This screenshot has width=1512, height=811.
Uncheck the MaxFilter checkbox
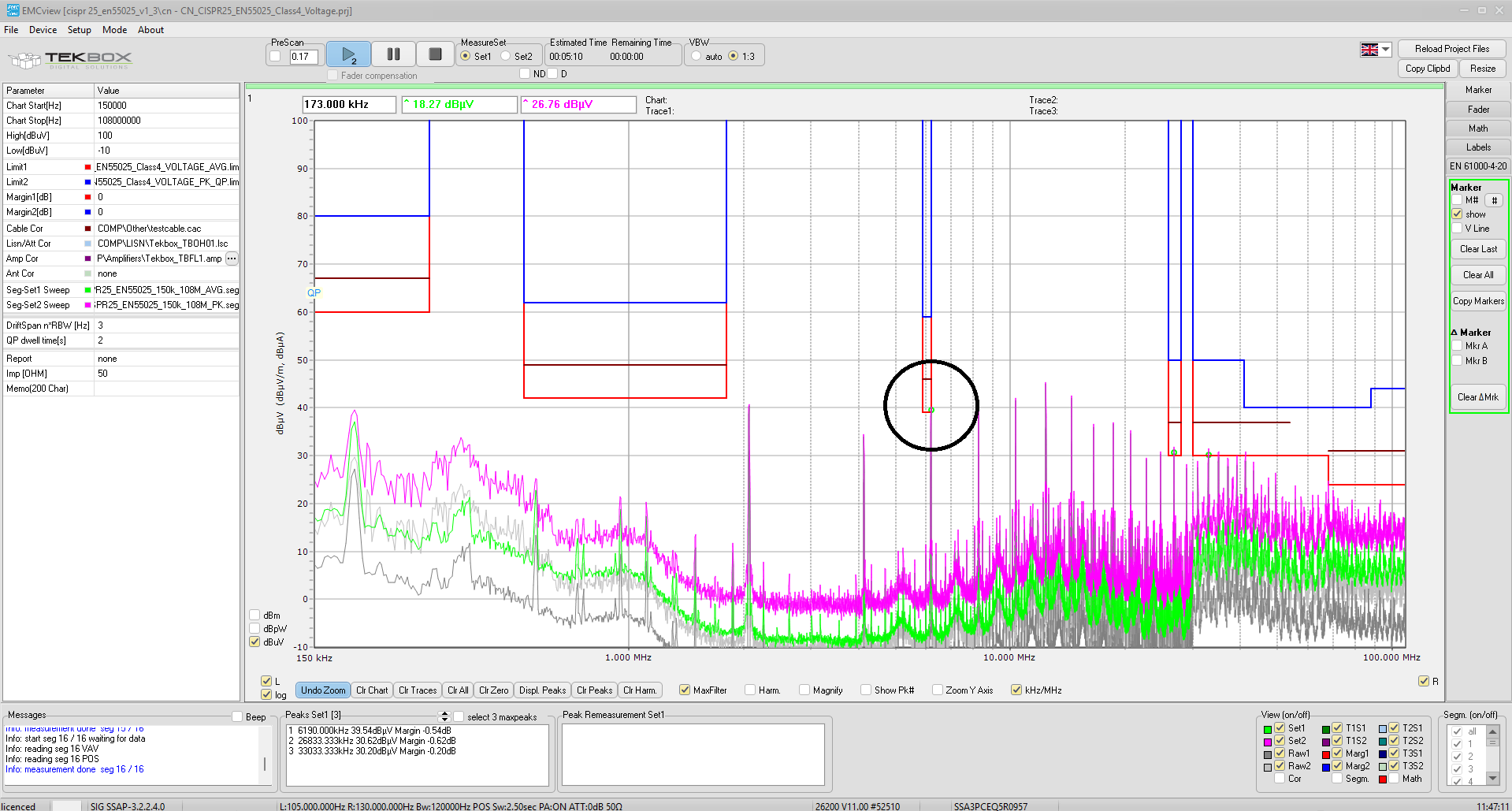click(x=684, y=690)
